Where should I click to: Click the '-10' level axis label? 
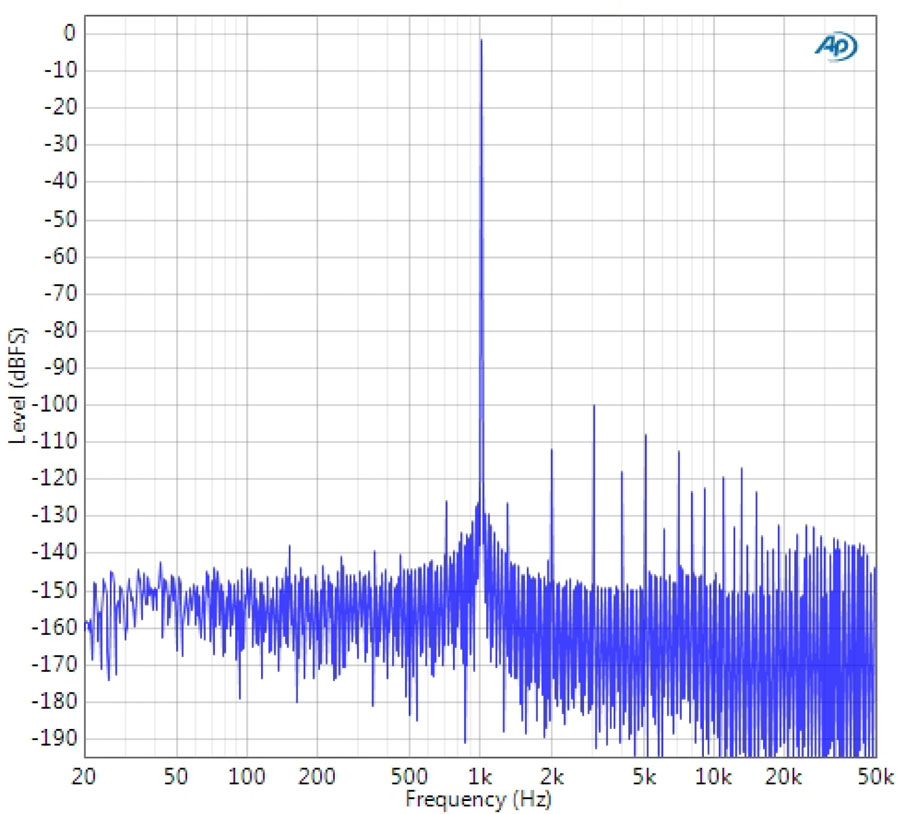[60, 70]
